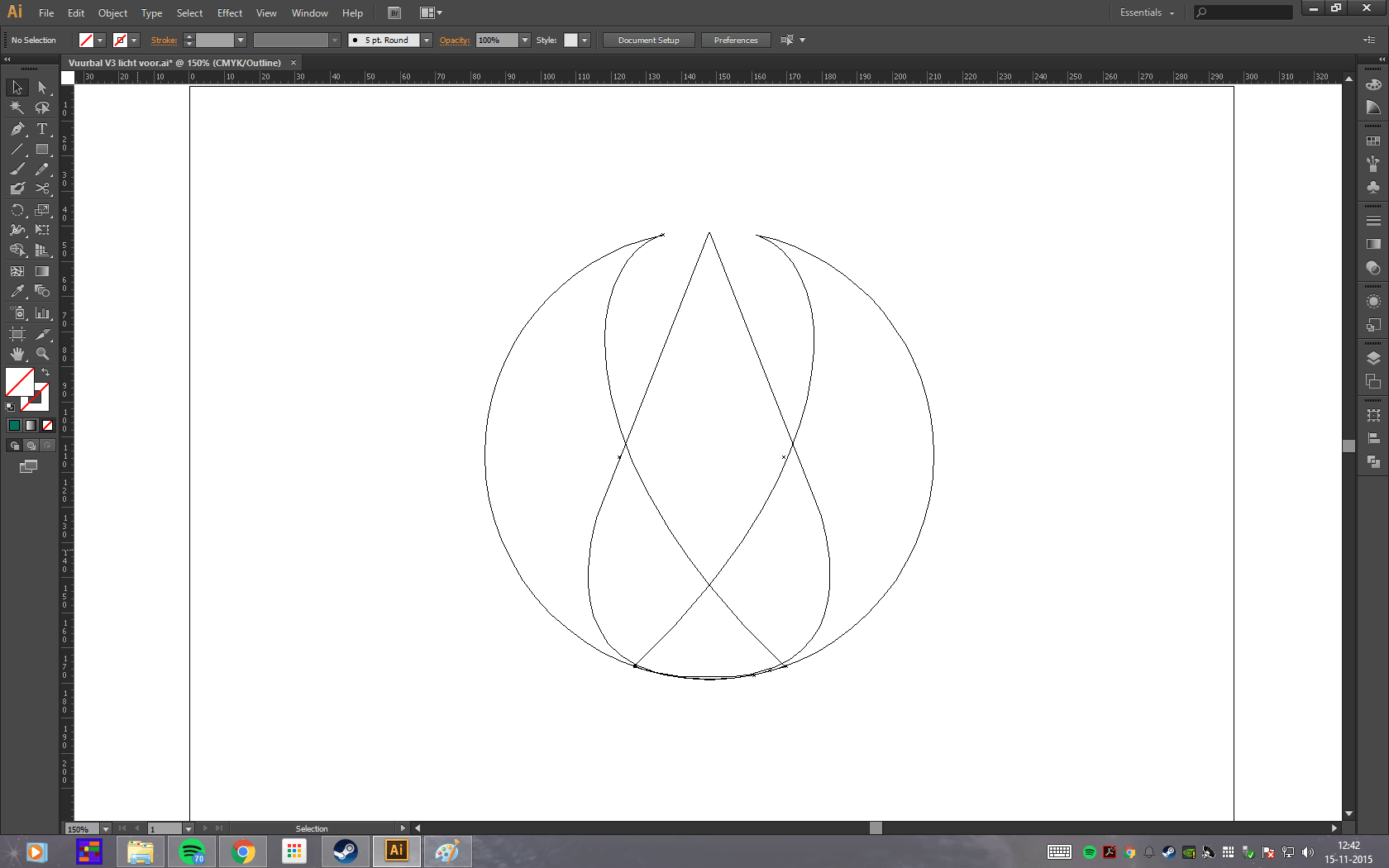Activate the Zoom magnifier tool
The width and height of the screenshot is (1389, 868).
tap(42, 354)
